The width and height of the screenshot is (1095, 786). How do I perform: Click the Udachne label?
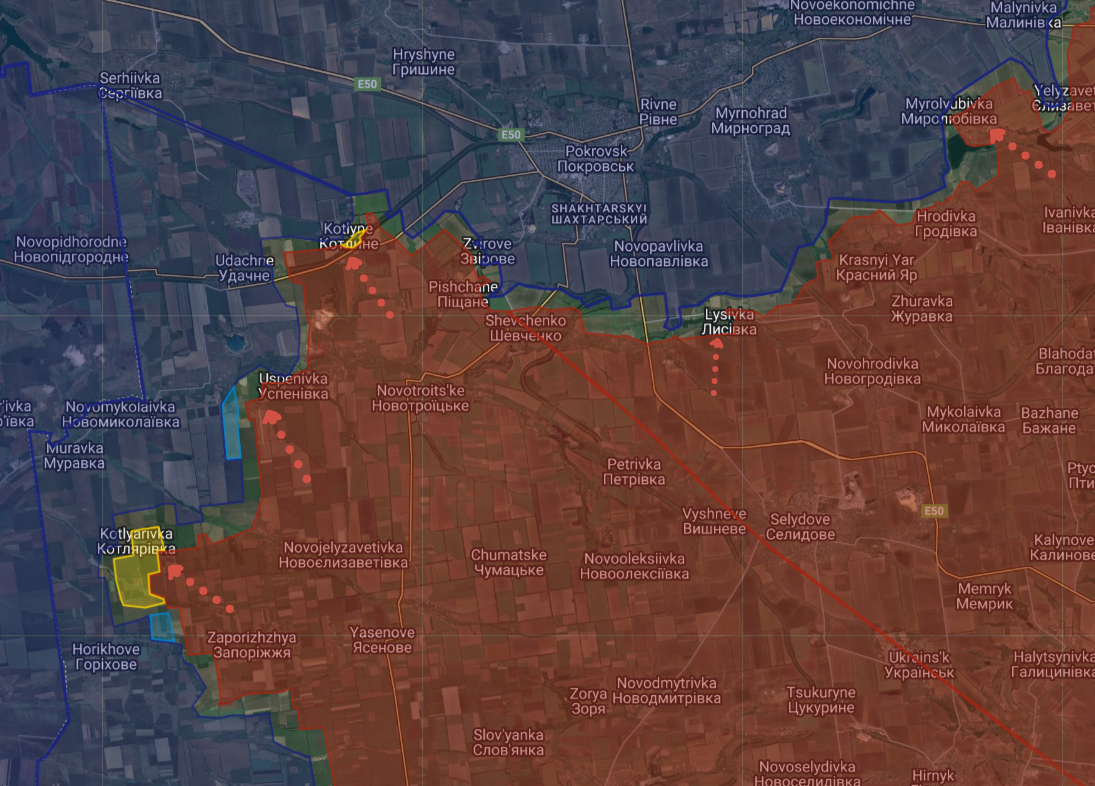pos(244,268)
